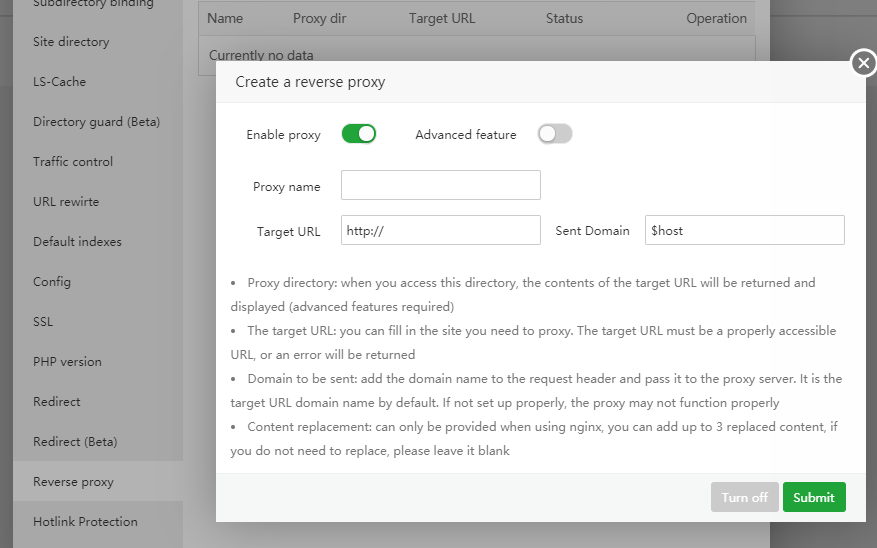Select PHP version in sidebar
Screen dimensions: 877x548
(67, 362)
